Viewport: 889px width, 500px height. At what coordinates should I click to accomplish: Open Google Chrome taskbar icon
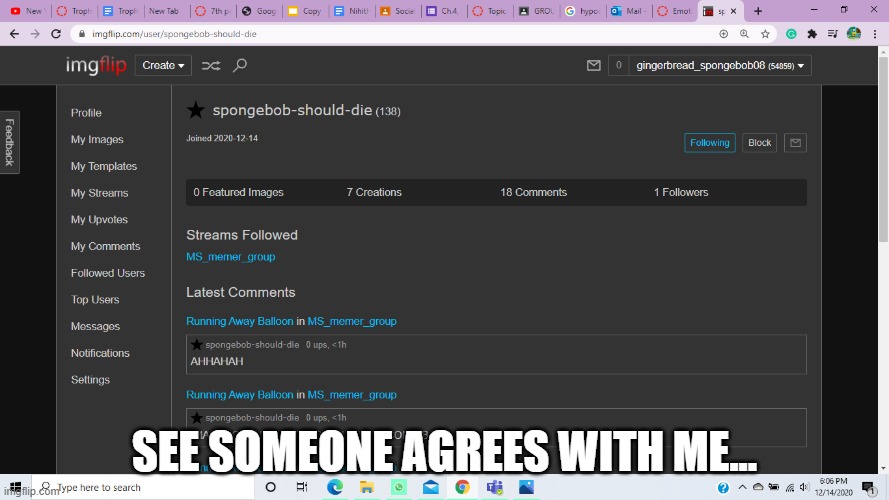click(x=462, y=487)
